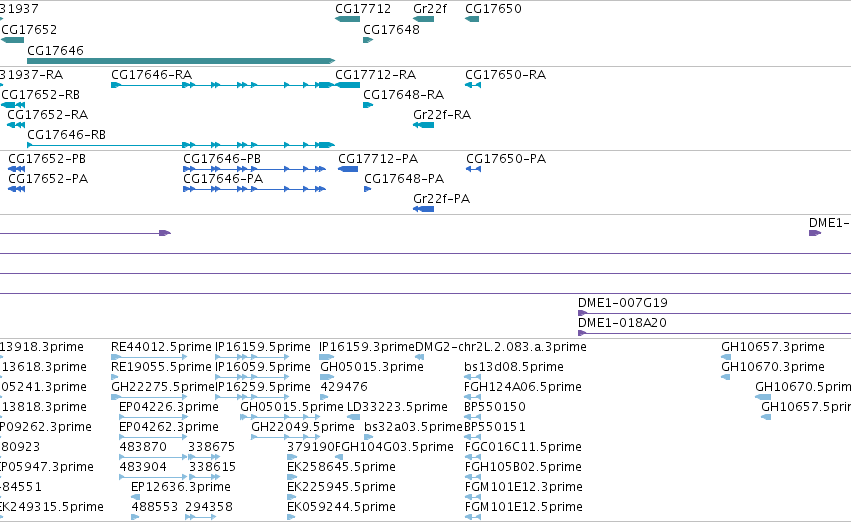Open transcript CG17712-RA
This screenshot has height=522, width=851.
(347, 85)
